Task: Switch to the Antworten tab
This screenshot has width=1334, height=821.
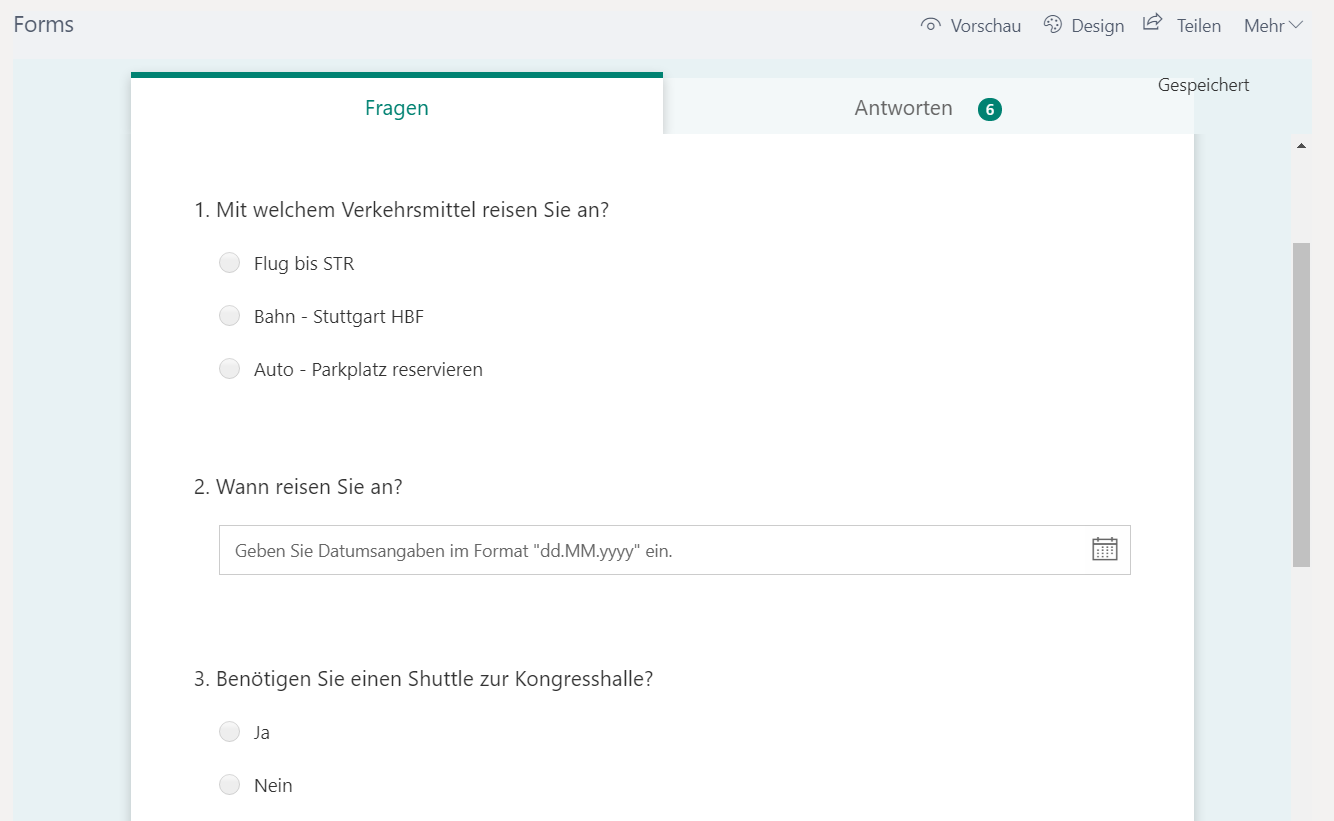Action: click(928, 108)
